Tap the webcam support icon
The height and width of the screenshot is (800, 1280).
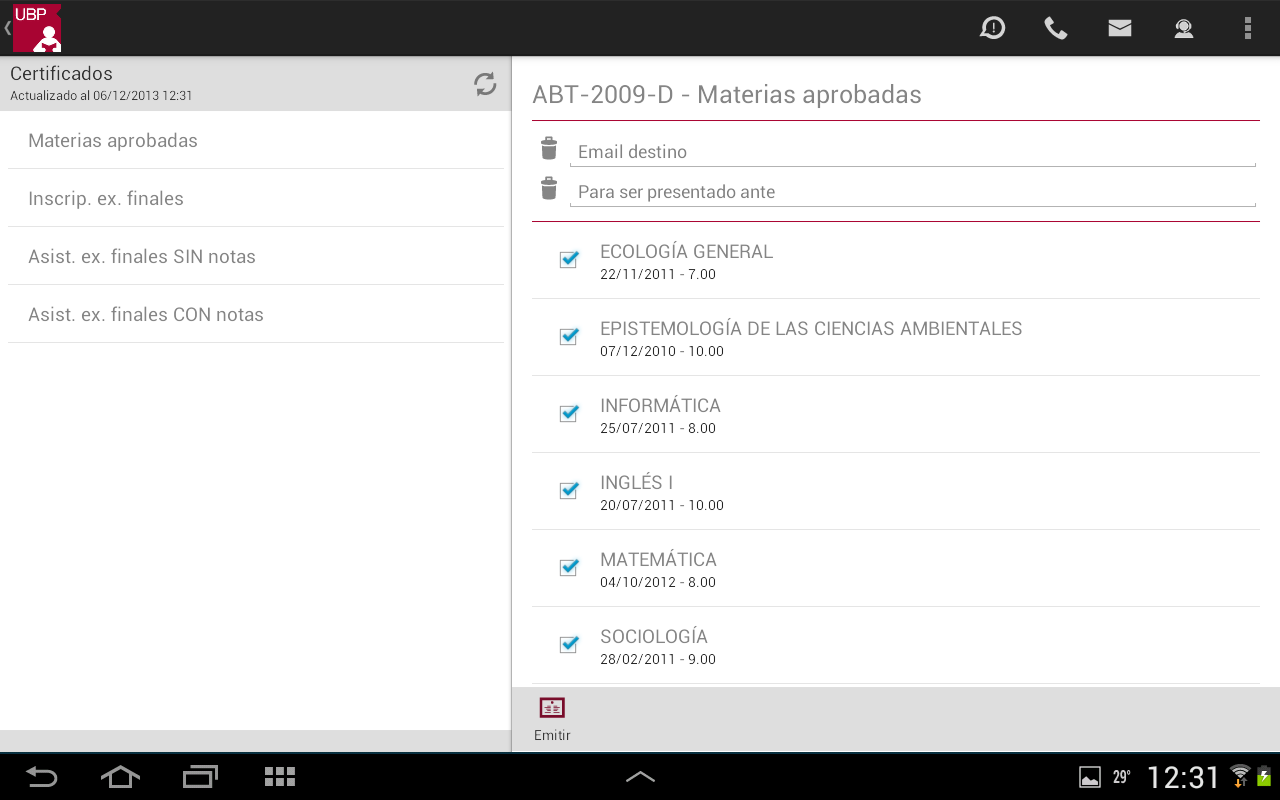click(x=1184, y=28)
